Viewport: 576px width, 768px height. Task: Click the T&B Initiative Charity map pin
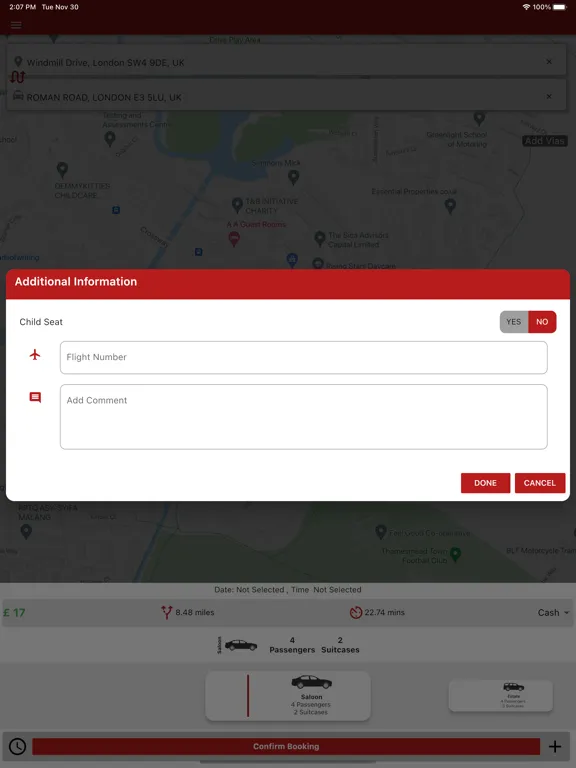click(237, 205)
